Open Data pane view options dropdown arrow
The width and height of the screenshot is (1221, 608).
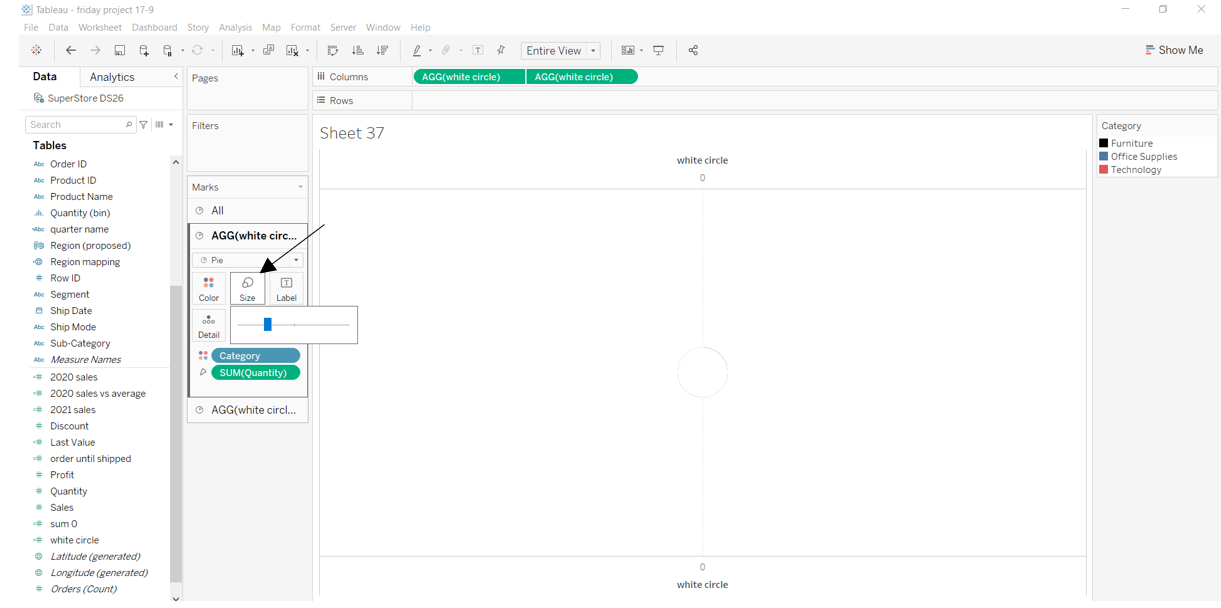pyautogui.click(x=171, y=125)
